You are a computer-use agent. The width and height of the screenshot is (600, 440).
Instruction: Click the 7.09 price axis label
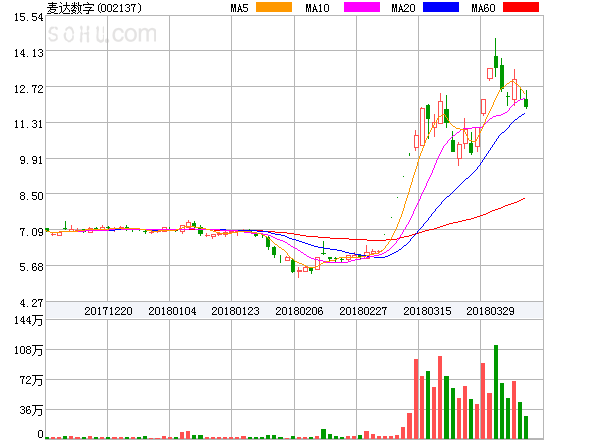point(31,232)
